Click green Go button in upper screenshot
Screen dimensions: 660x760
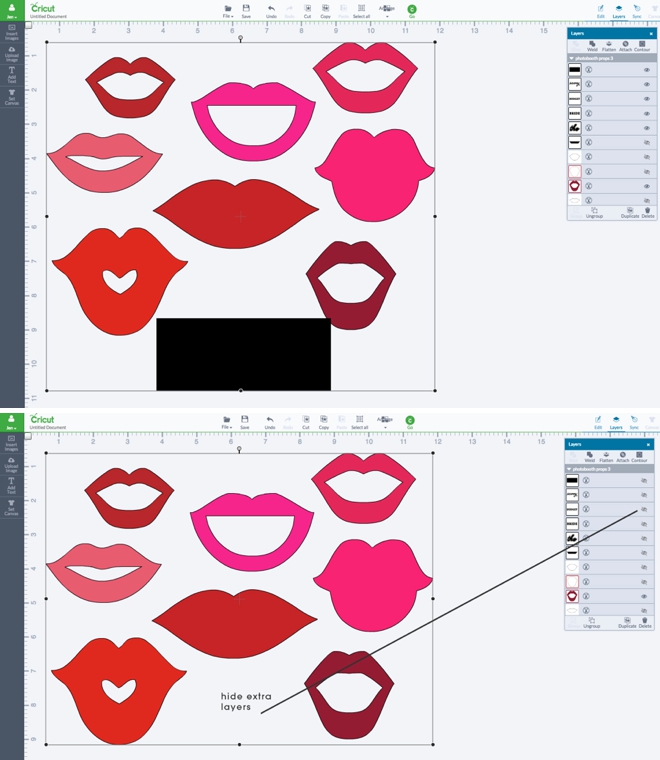(x=412, y=9)
